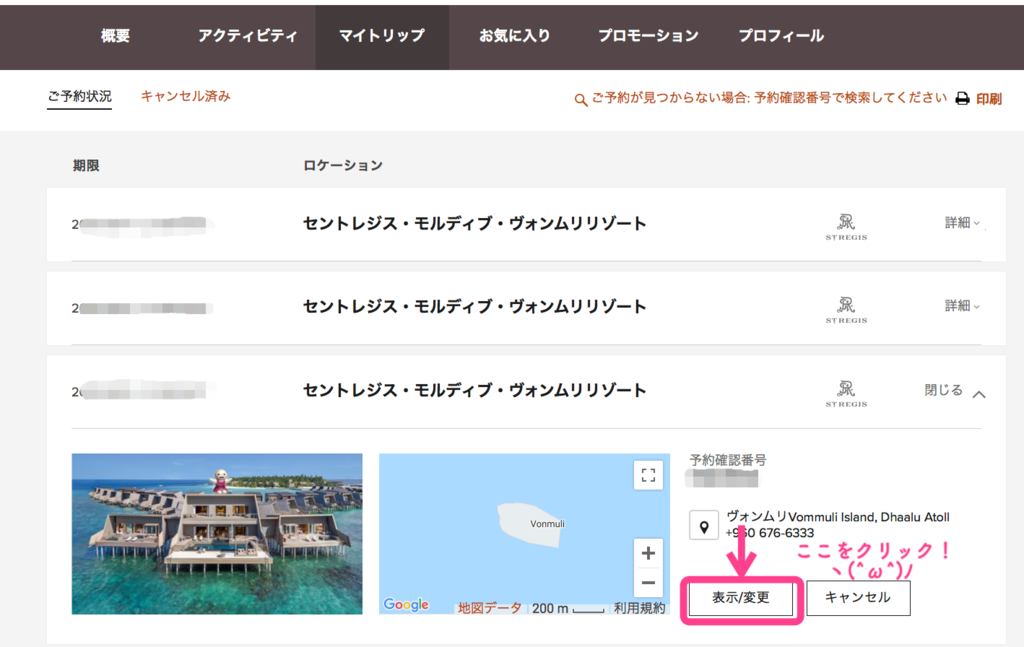Click the St. Regis logo in first row
This screenshot has width=1024, height=647.
[x=846, y=227]
